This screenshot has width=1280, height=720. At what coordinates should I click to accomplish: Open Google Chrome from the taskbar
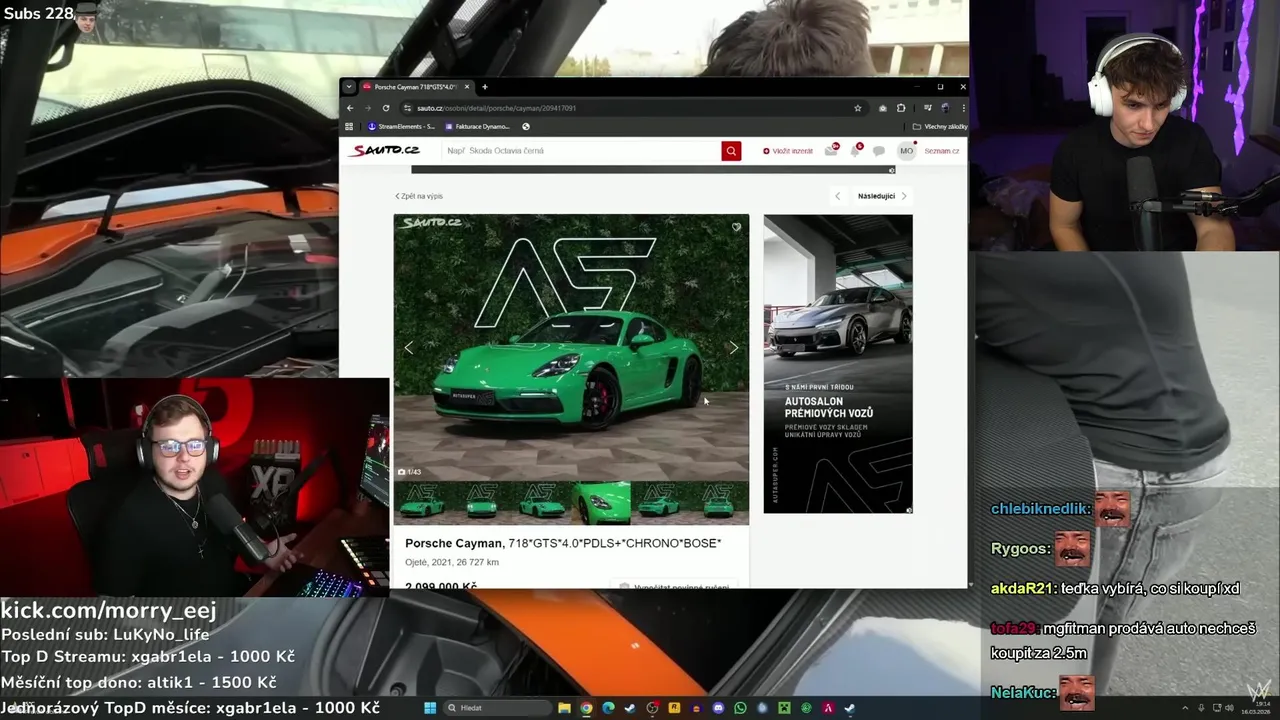tap(586, 708)
